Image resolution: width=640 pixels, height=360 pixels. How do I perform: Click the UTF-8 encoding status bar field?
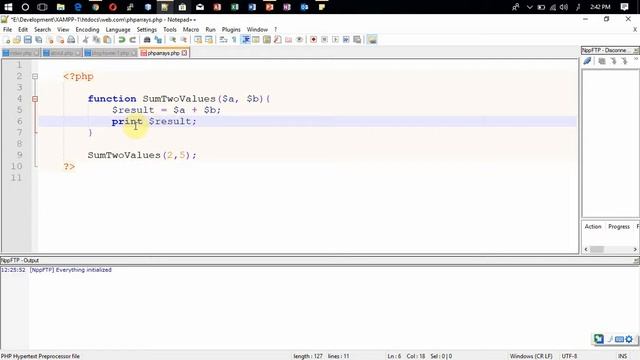pos(569,356)
